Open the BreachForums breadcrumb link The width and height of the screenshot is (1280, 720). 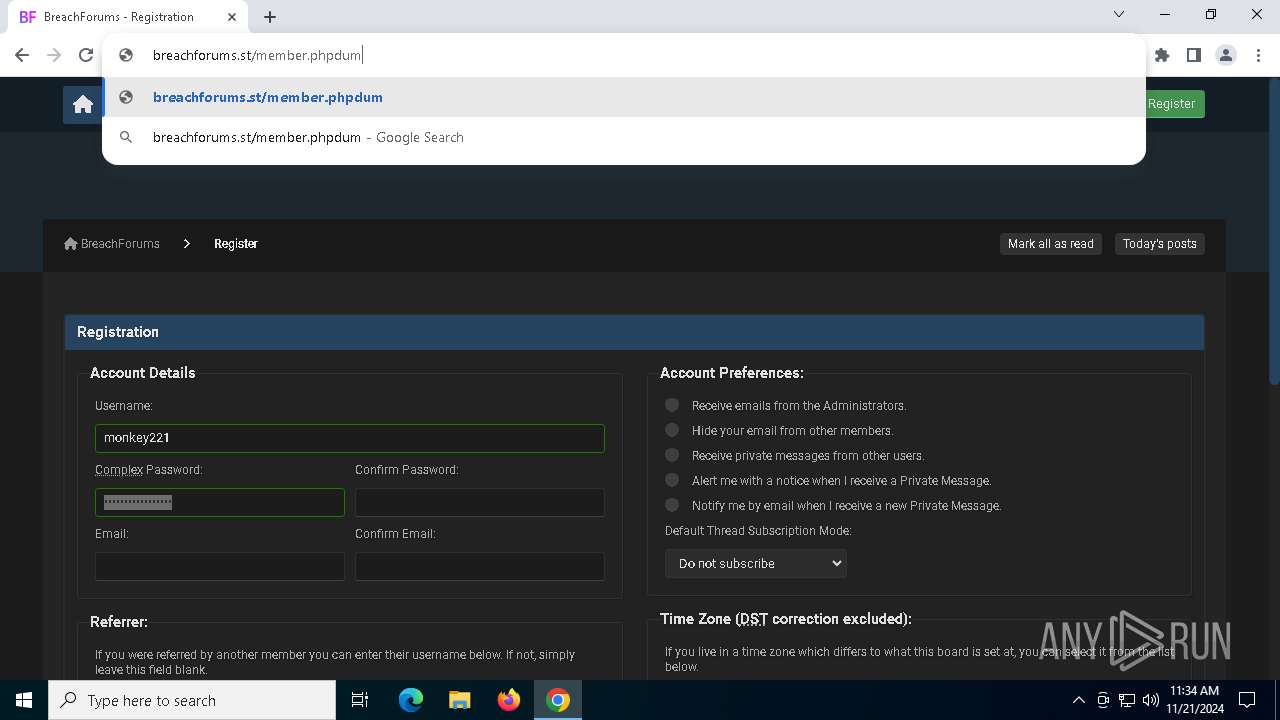(x=112, y=244)
